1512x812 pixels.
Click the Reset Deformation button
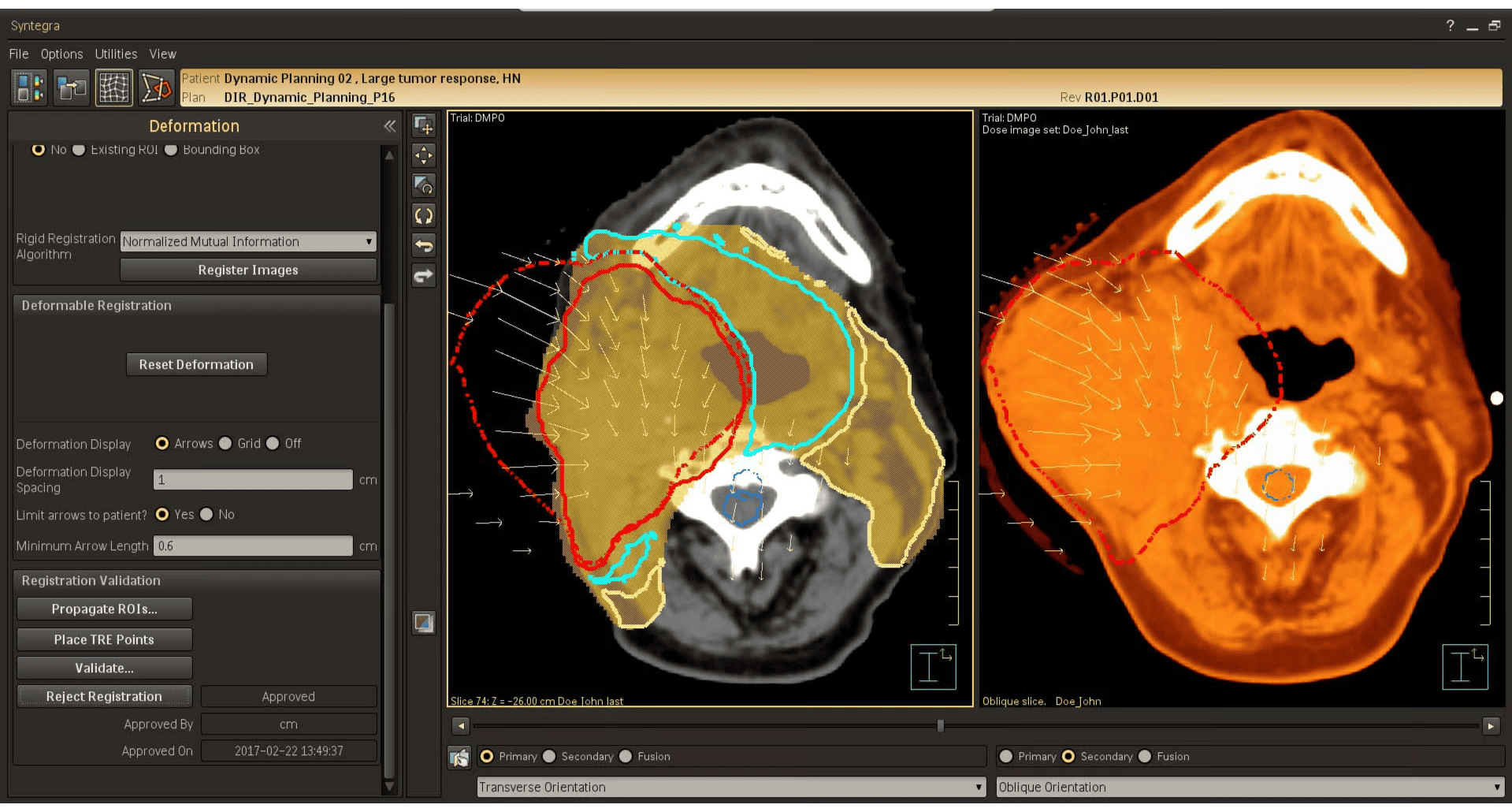196,365
